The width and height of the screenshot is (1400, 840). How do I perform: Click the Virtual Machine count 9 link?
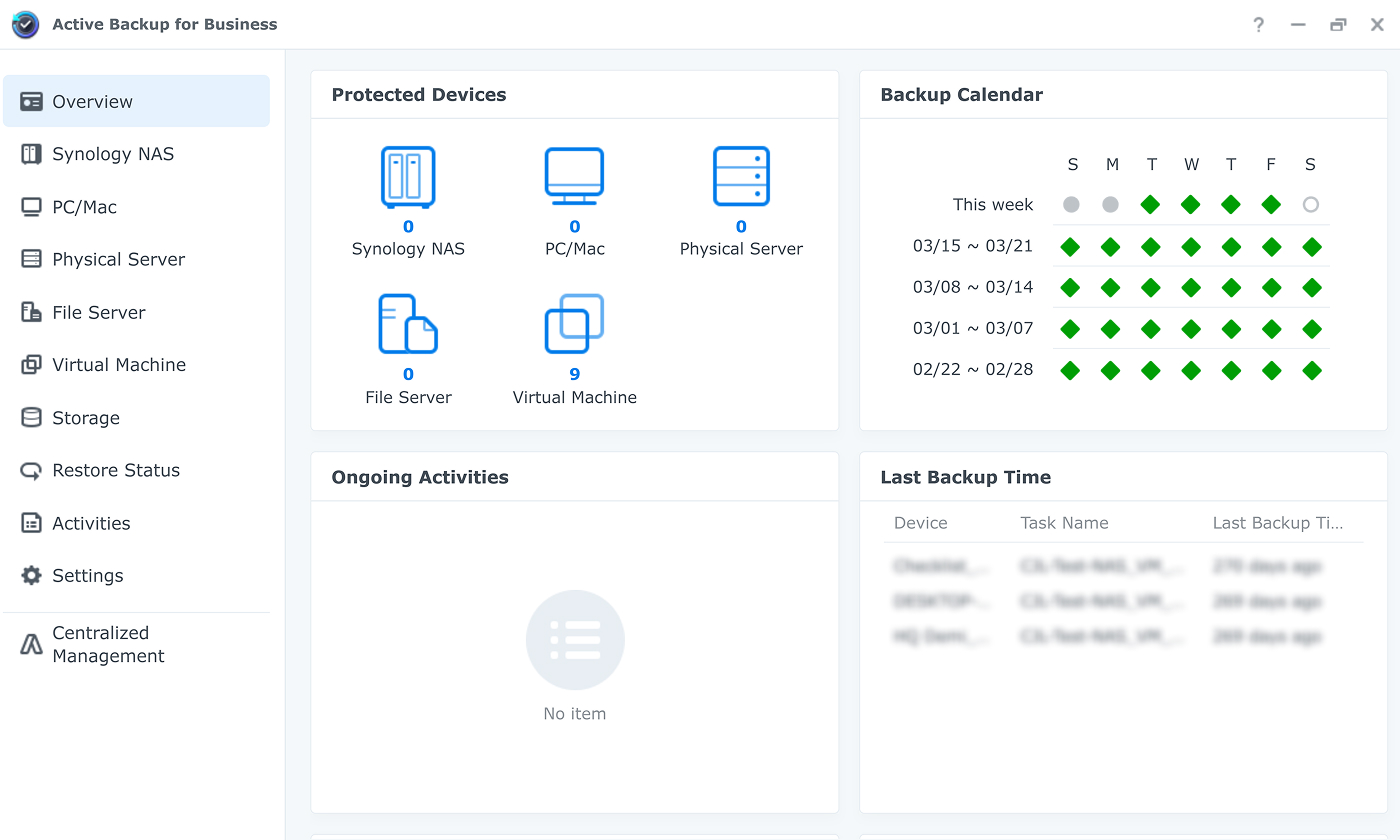(575, 374)
